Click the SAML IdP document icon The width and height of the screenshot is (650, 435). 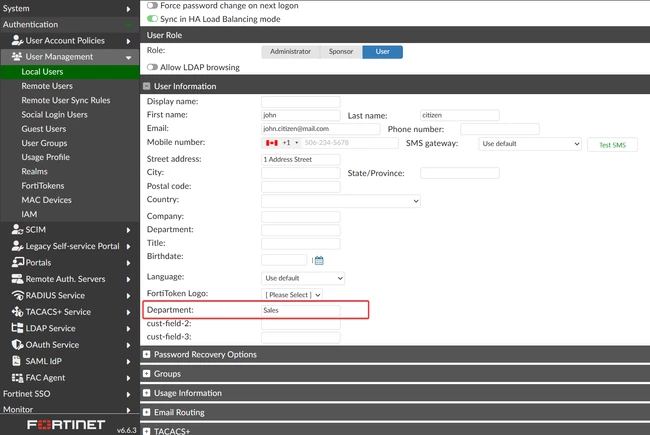(16, 361)
